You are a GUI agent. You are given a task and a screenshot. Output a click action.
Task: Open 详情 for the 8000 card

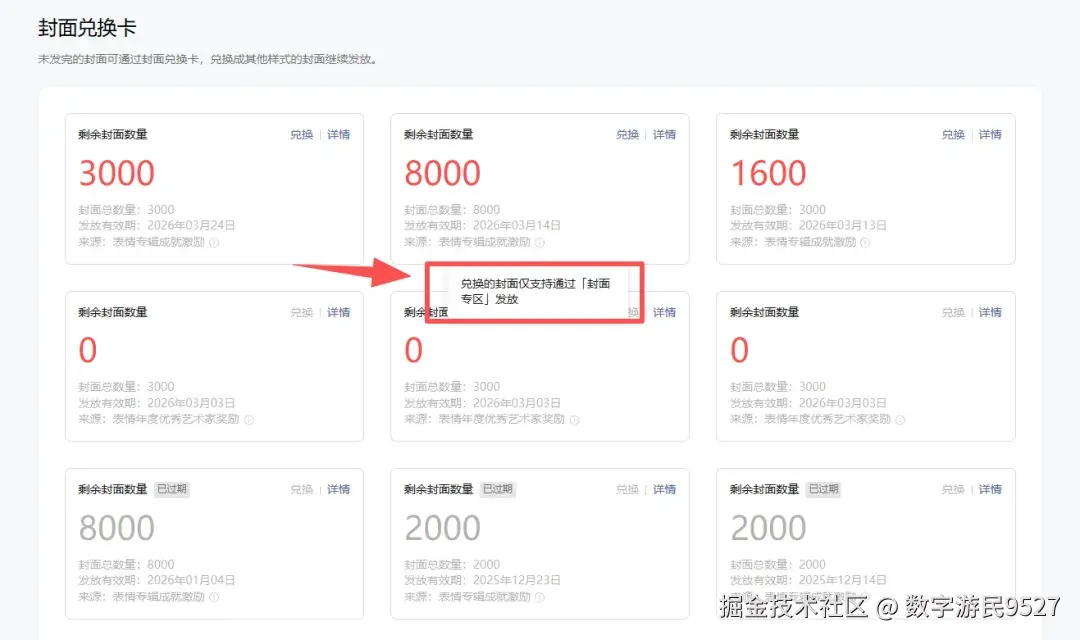coord(664,134)
